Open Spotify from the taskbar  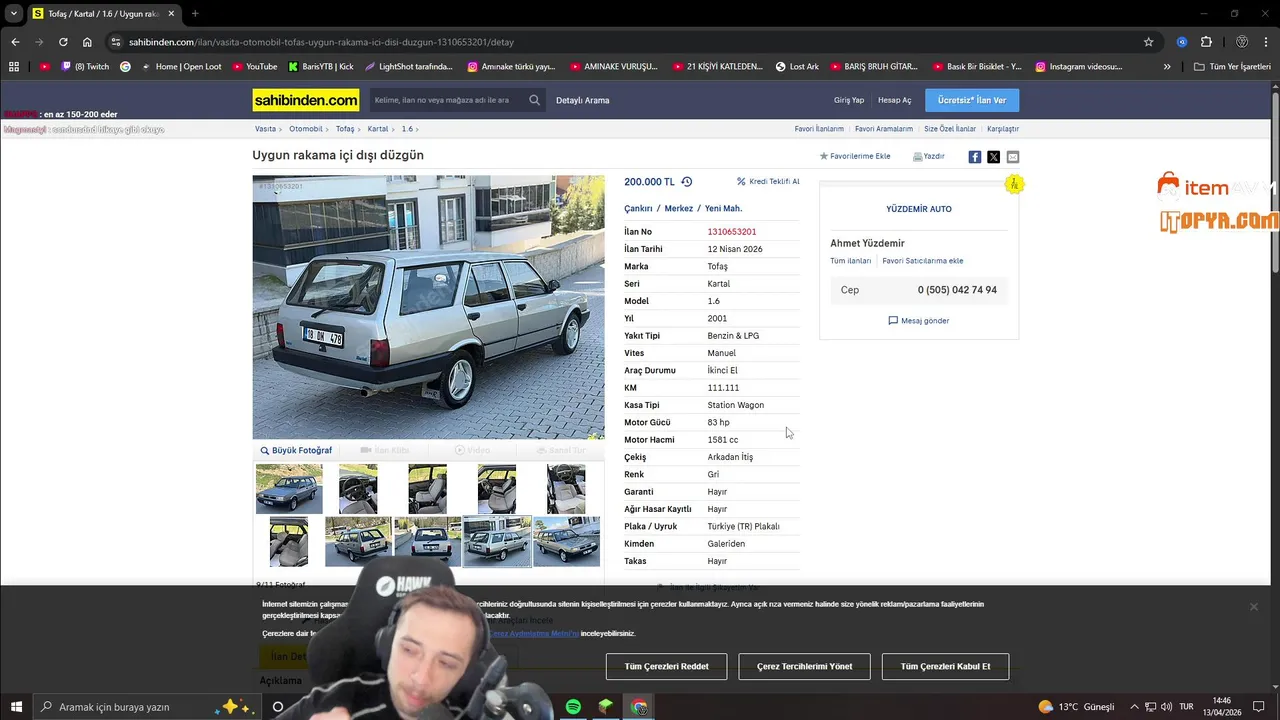pyautogui.click(x=573, y=707)
